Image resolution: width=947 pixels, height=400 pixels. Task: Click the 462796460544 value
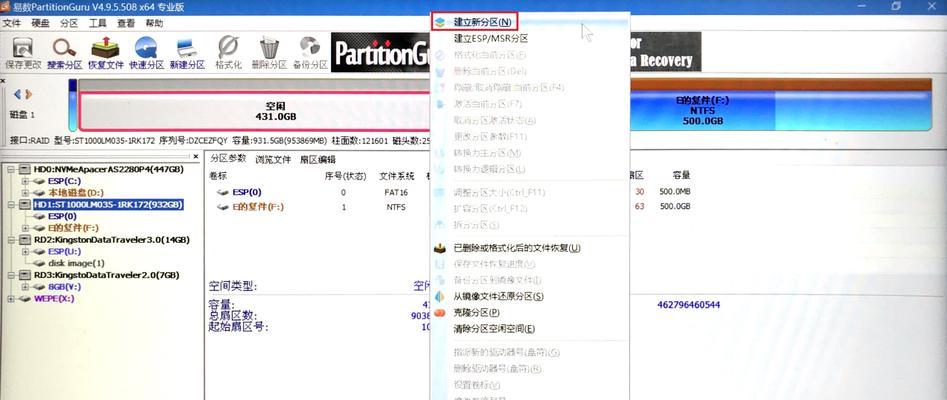point(689,305)
